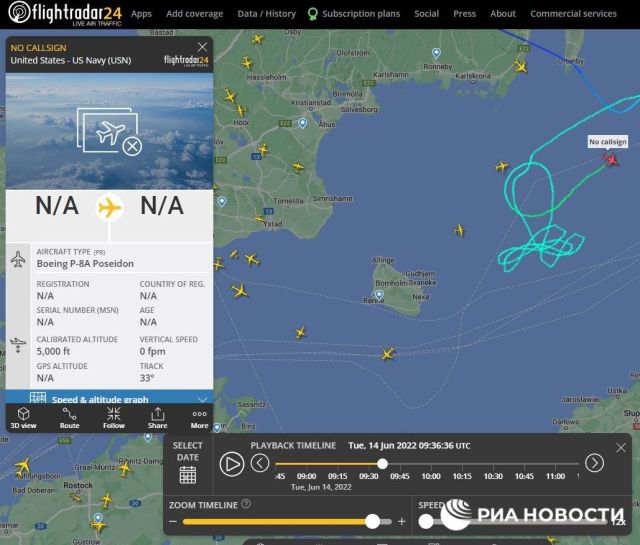Viewport: 640px width, 545px height.
Task: Activate the Follow aircraft icon
Action: [x=113, y=414]
